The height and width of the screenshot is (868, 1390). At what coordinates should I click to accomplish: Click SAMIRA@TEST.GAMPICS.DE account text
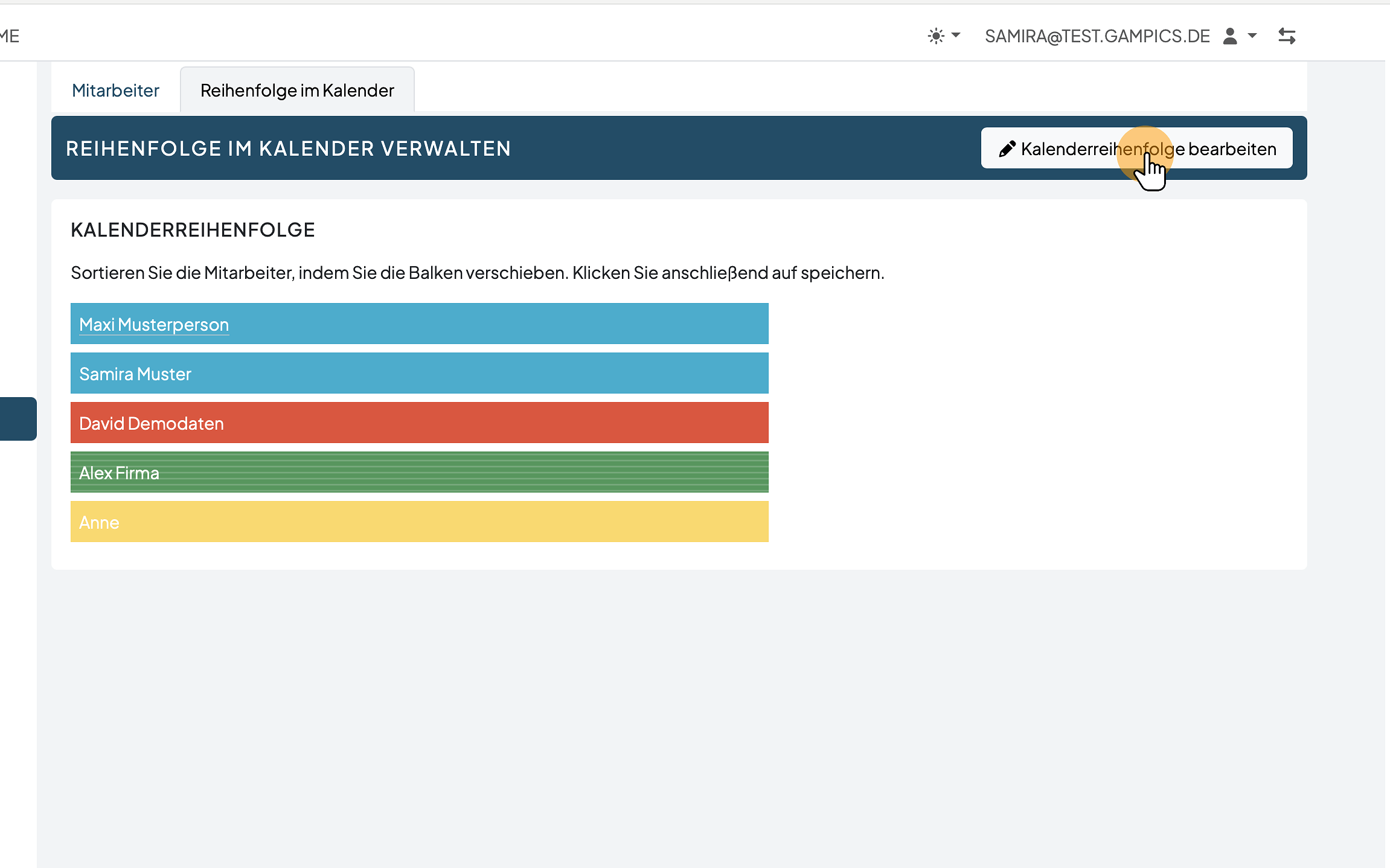tap(1097, 36)
